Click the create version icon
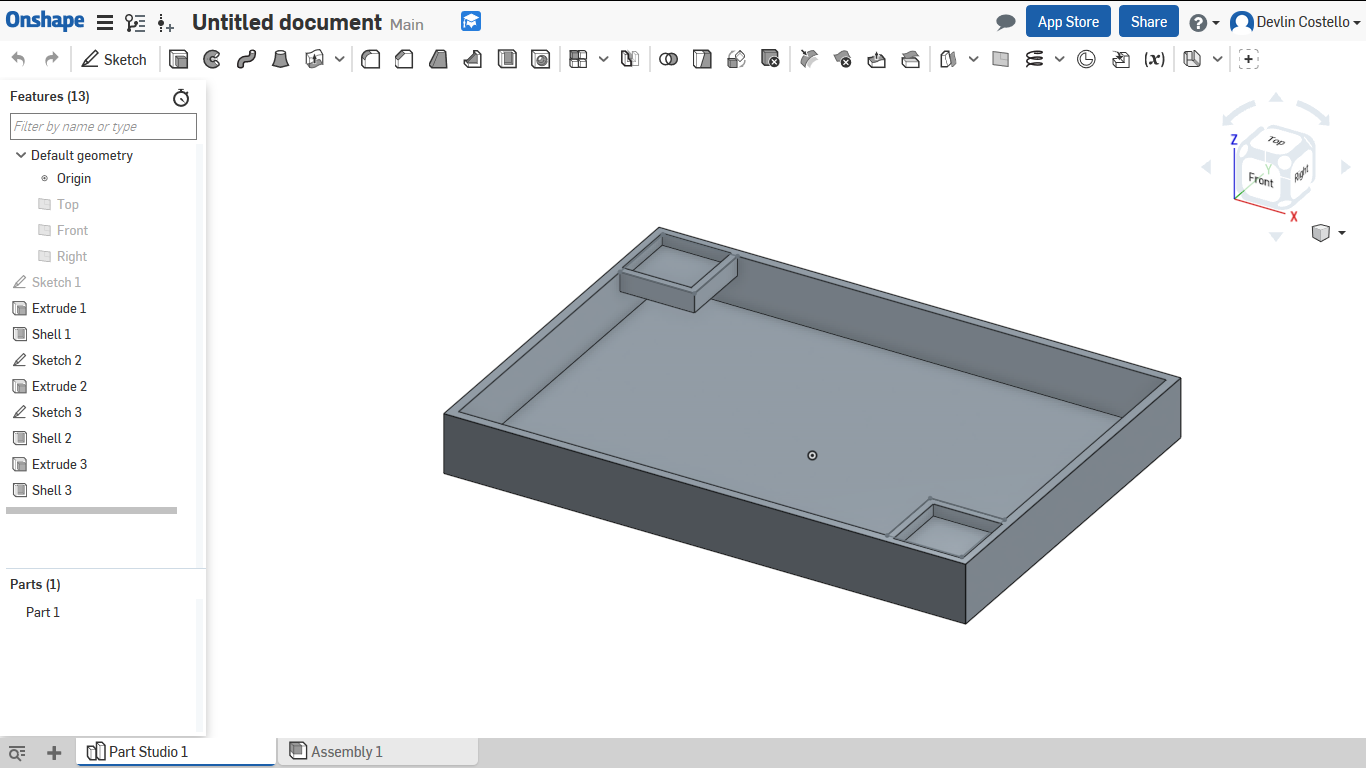1366x768 pixels. 166,22
